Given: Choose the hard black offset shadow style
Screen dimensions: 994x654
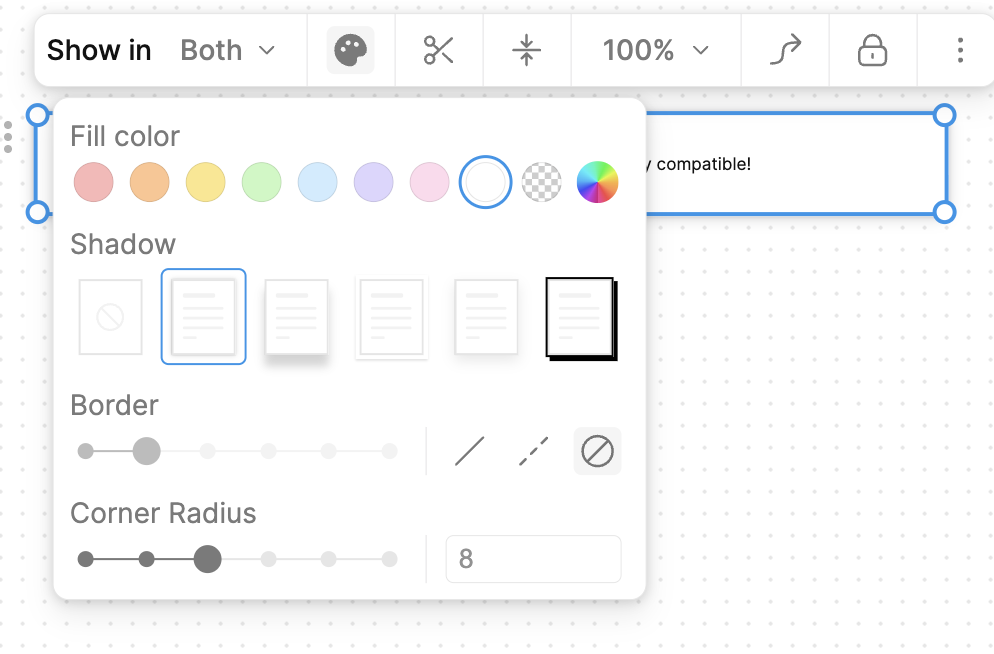Looking at the screenshot, I should coord(581,317).
